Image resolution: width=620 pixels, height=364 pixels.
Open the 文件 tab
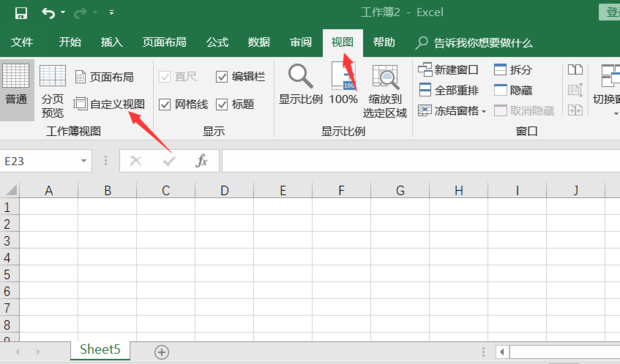pyautogui.click(x=22, y=42)
